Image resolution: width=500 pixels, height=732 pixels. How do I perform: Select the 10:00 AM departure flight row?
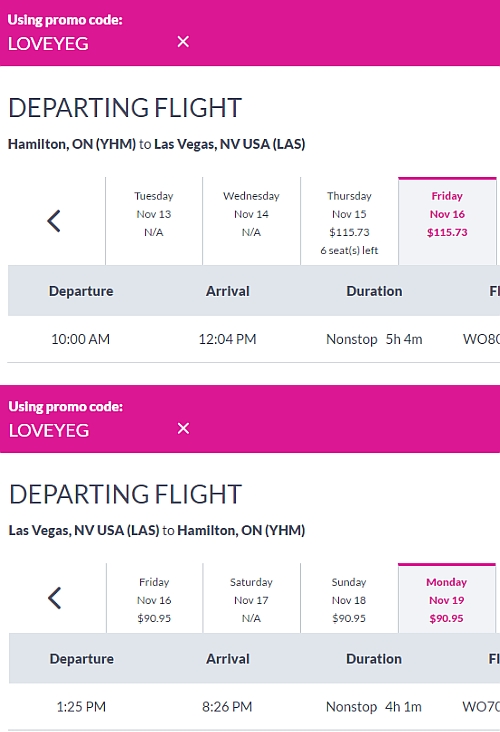click(254, 339)
